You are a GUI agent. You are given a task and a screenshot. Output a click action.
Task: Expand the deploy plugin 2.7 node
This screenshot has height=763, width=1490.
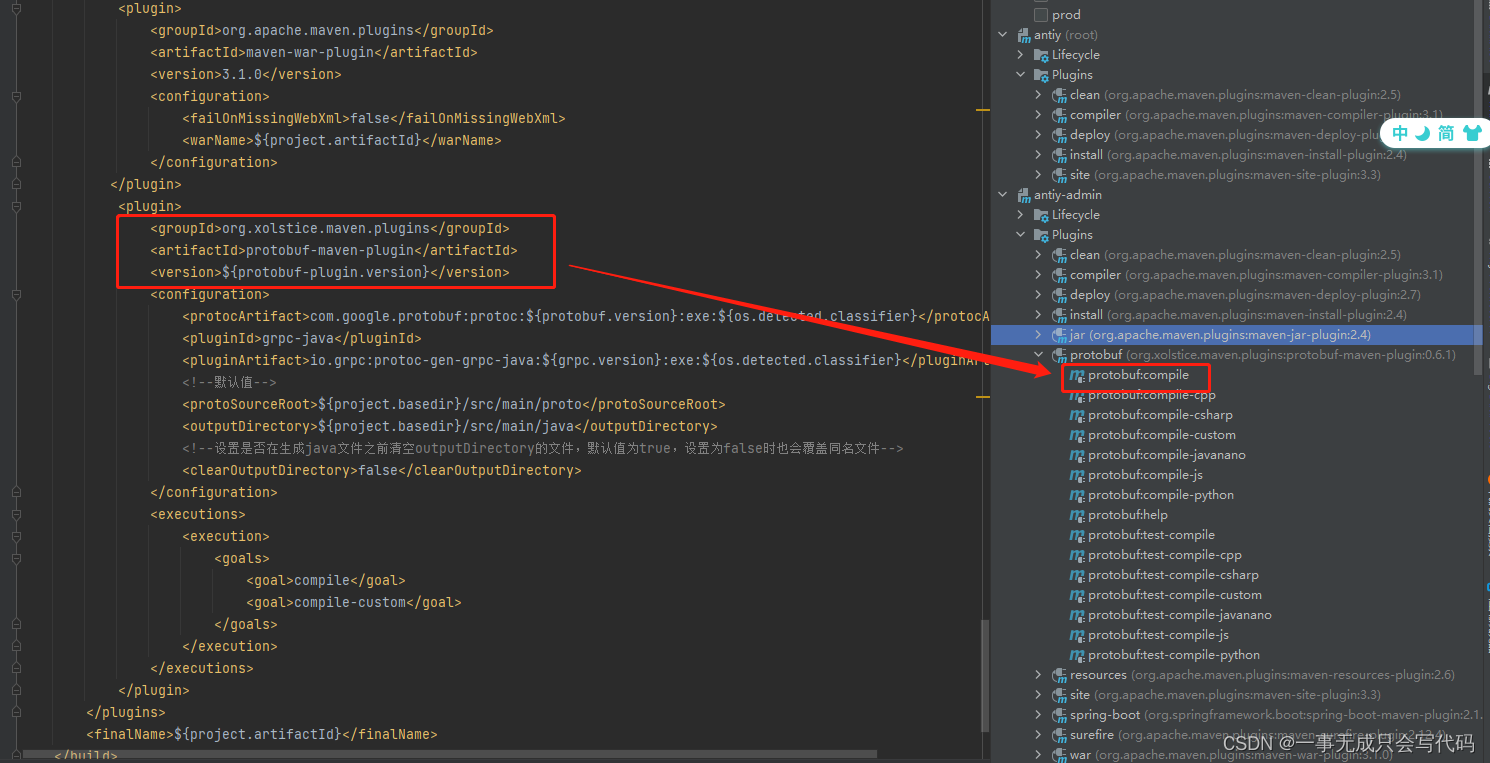click(1039, 295)
